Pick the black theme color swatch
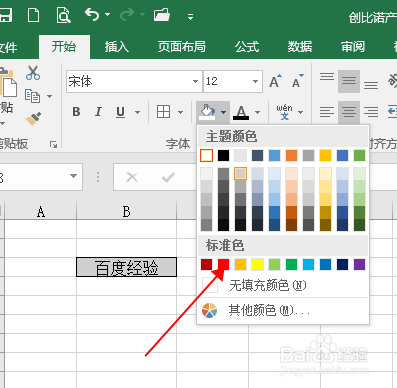 click(x=223, y=155)
